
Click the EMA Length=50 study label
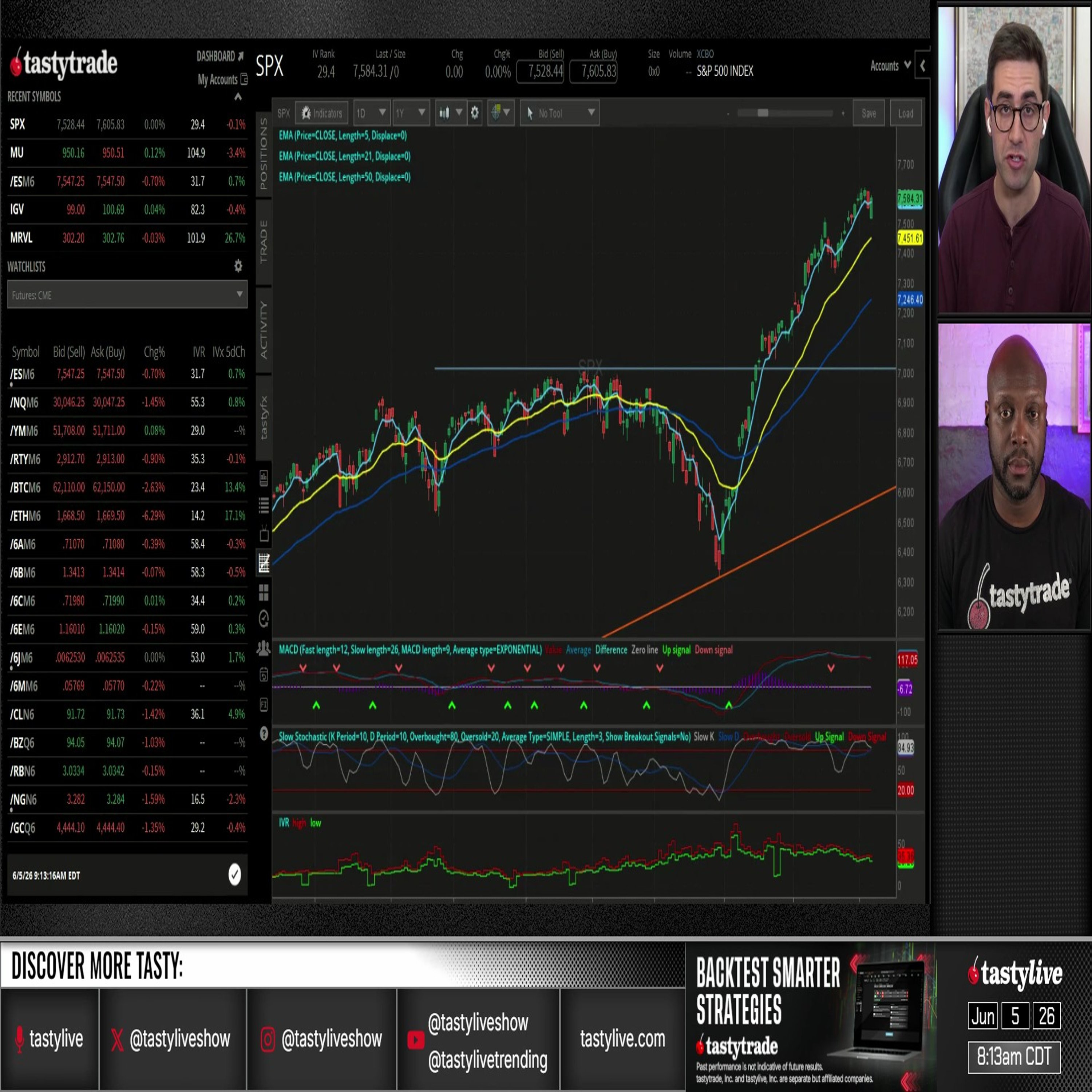(344, 177)
